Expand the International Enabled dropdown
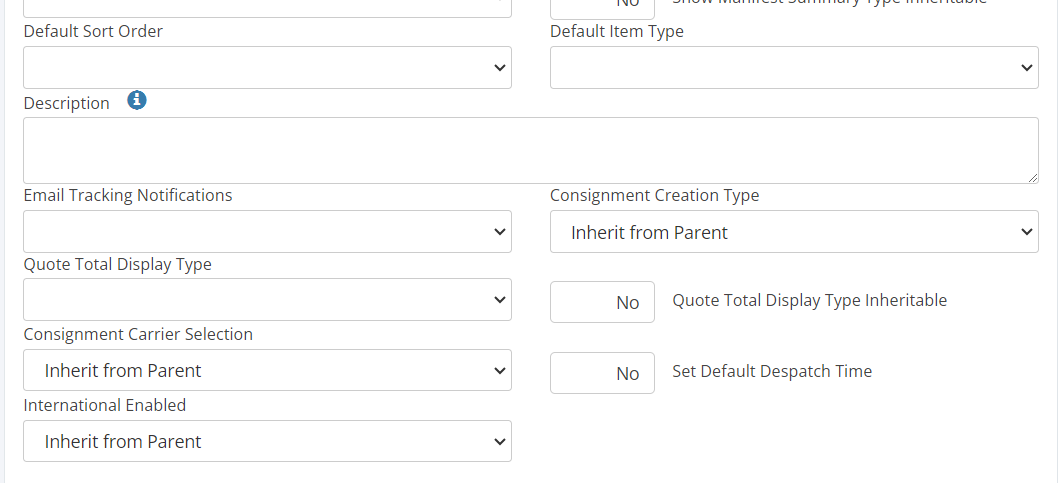The height and width of the screenshot is (483, 1059). click(x=267, y=441)
